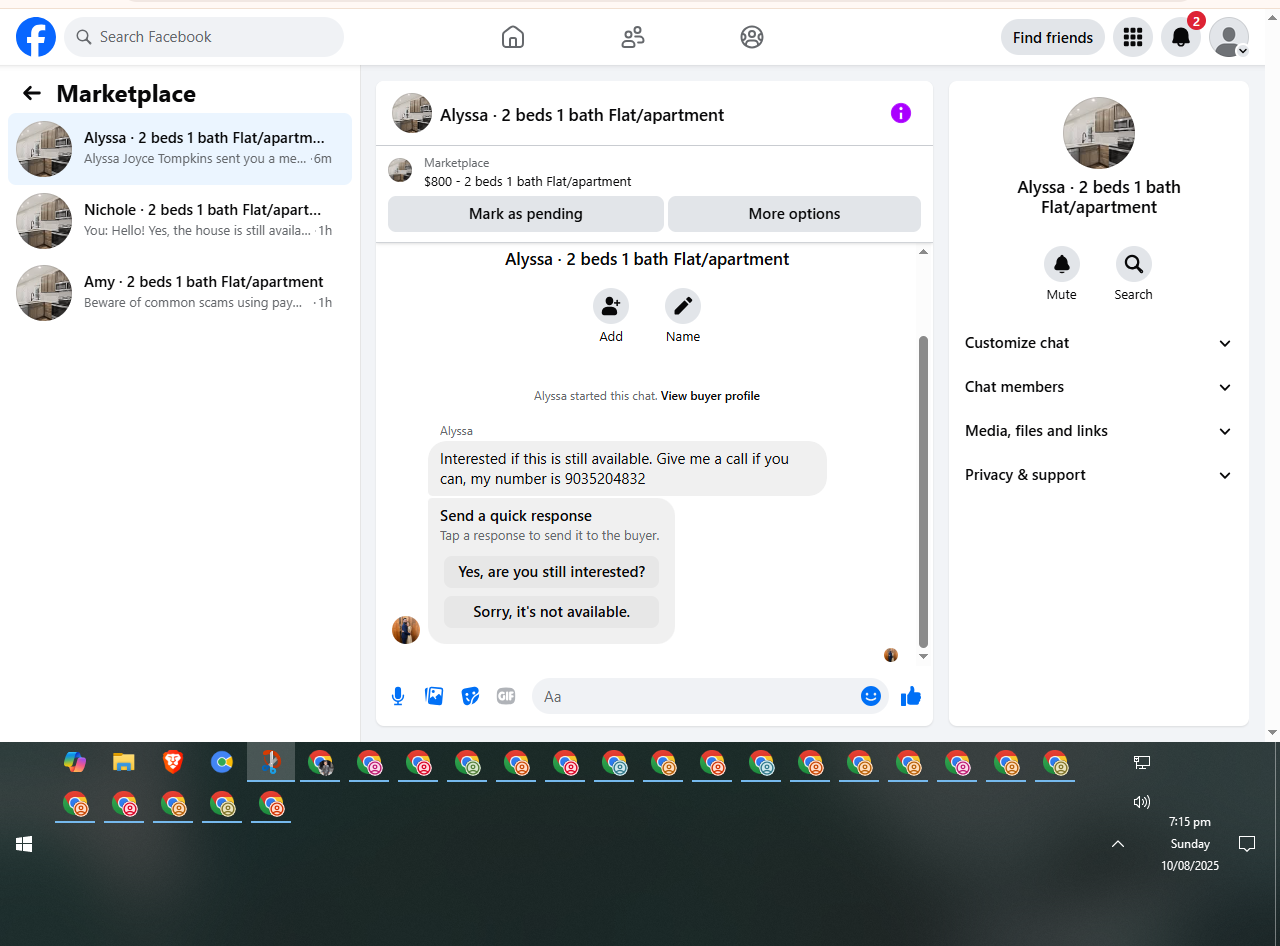
Task: Click the chat header listing avatar
Action: (412, 114)
